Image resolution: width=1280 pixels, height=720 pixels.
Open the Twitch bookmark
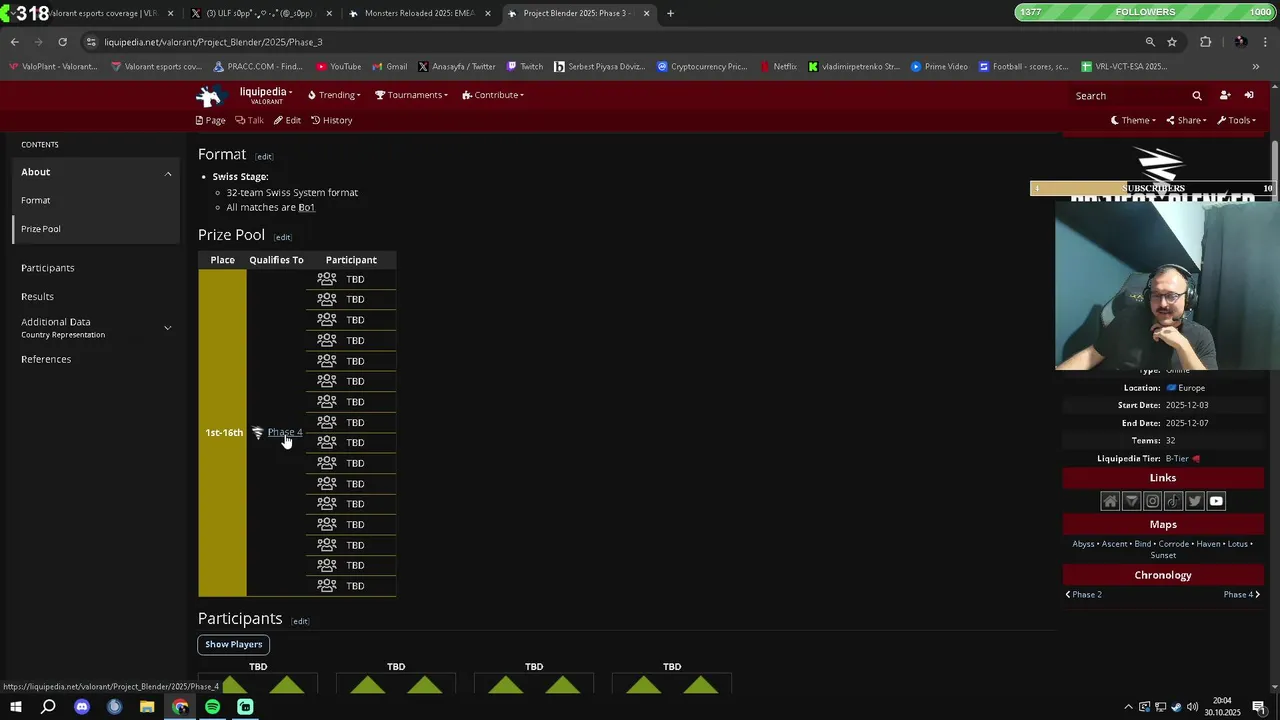tap(525, 67)
